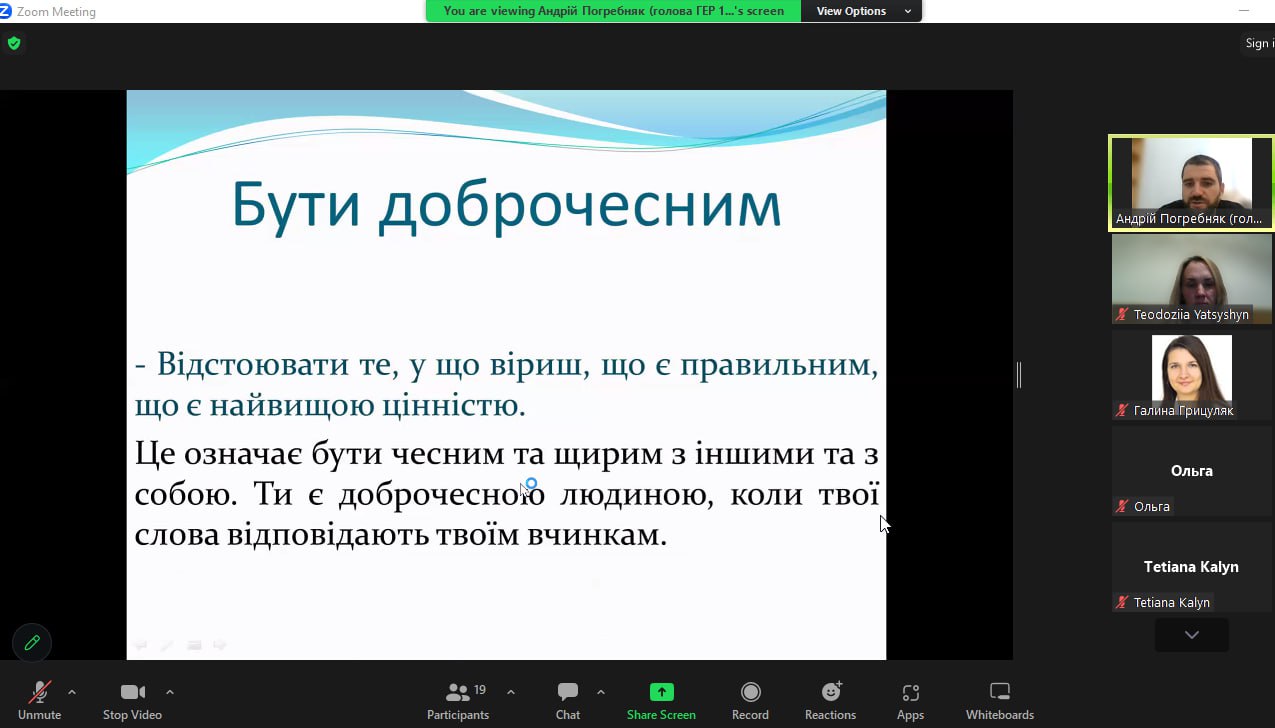
Task: Open the Chat panel
Action: coord(568,700)
